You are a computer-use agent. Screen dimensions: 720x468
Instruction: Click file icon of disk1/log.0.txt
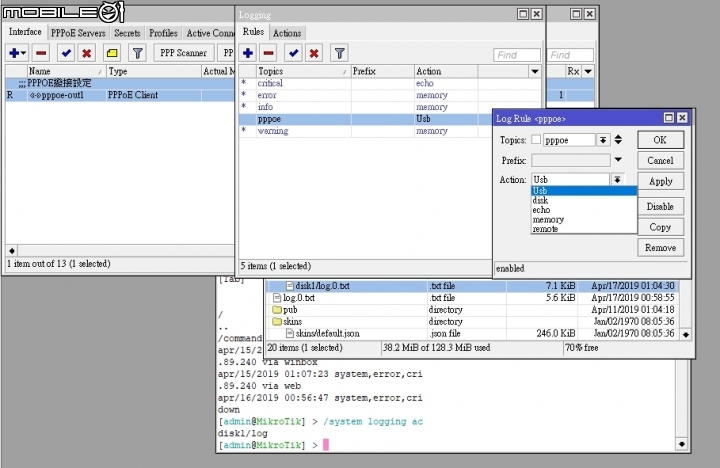coord(290,286)
